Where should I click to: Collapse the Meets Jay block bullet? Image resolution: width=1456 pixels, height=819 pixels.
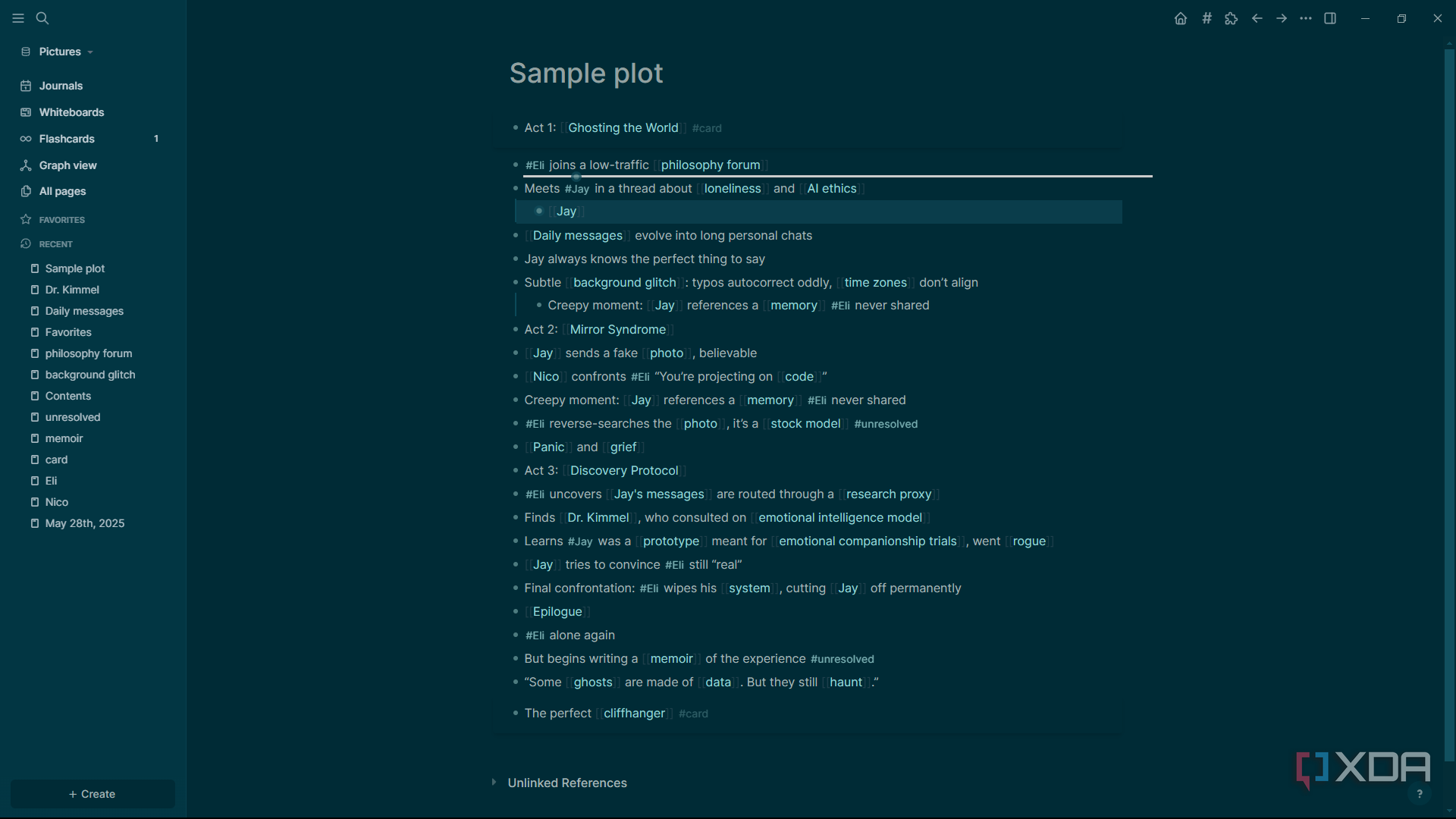pos(516,189)
